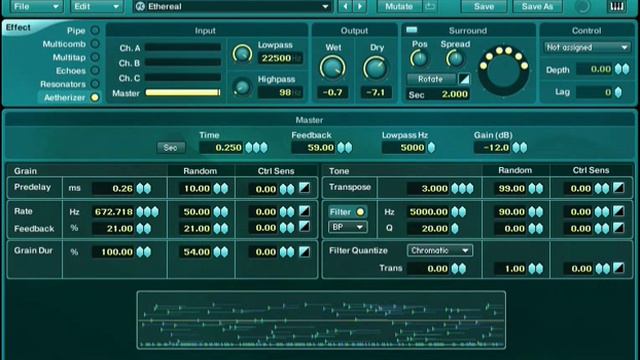
Task: Click the Surround Spread knob
Action: pos(455,59)
